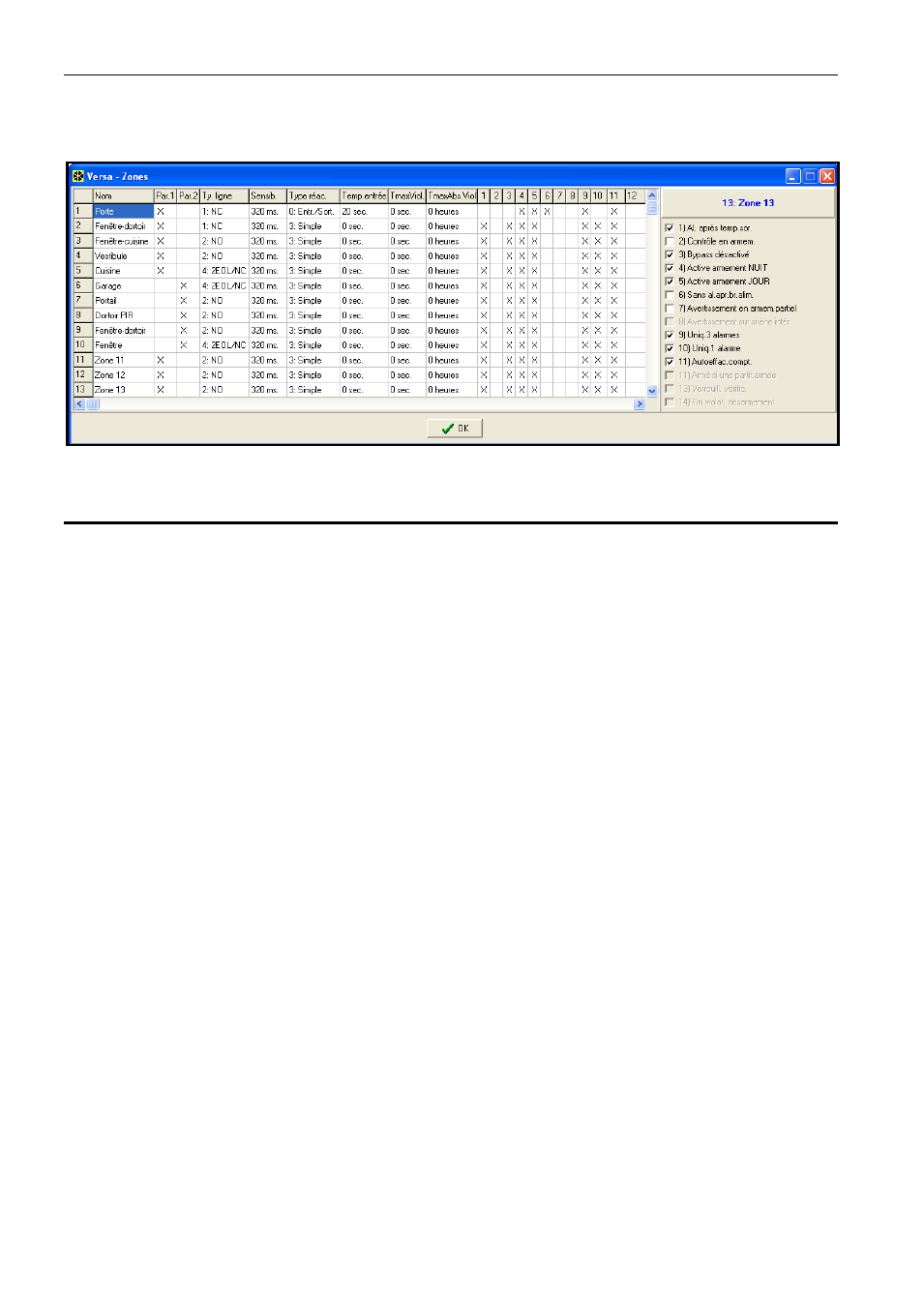Select the 'Zone 12' name cell
Image resolution: width=924 pixels, height=1306 pixels.
click(123, 375)
